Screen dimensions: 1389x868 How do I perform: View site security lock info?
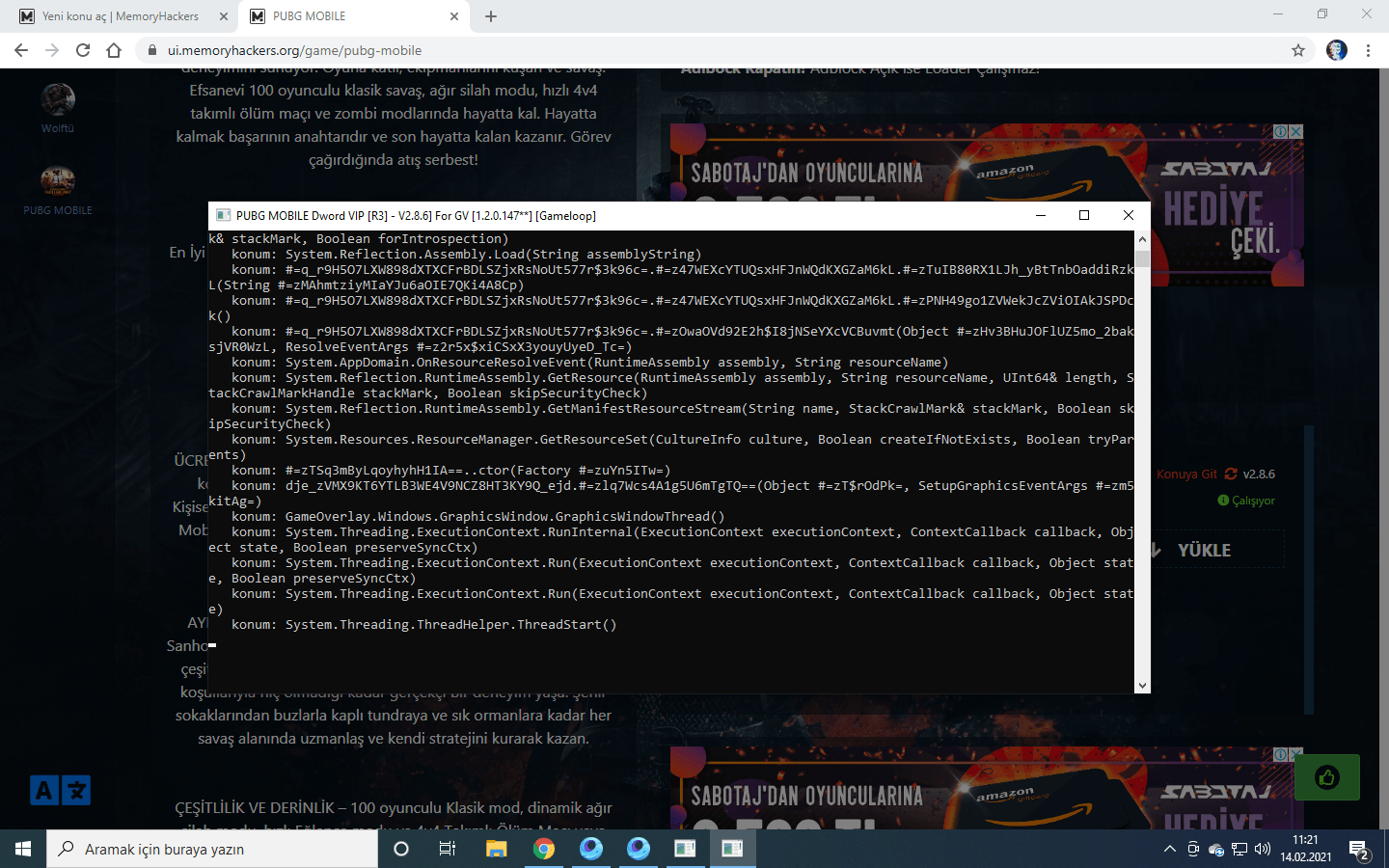(x=151, y=50)
